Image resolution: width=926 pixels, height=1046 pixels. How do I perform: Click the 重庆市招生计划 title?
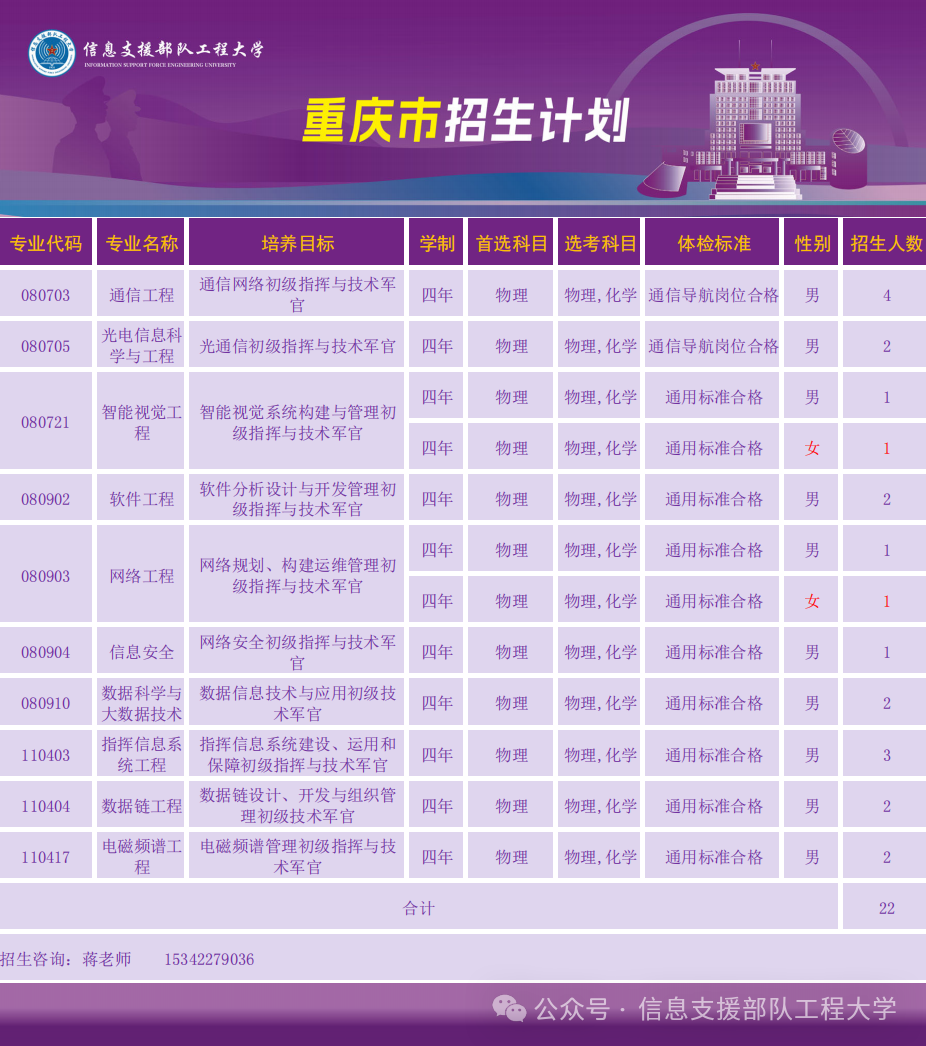coord(466,121)
